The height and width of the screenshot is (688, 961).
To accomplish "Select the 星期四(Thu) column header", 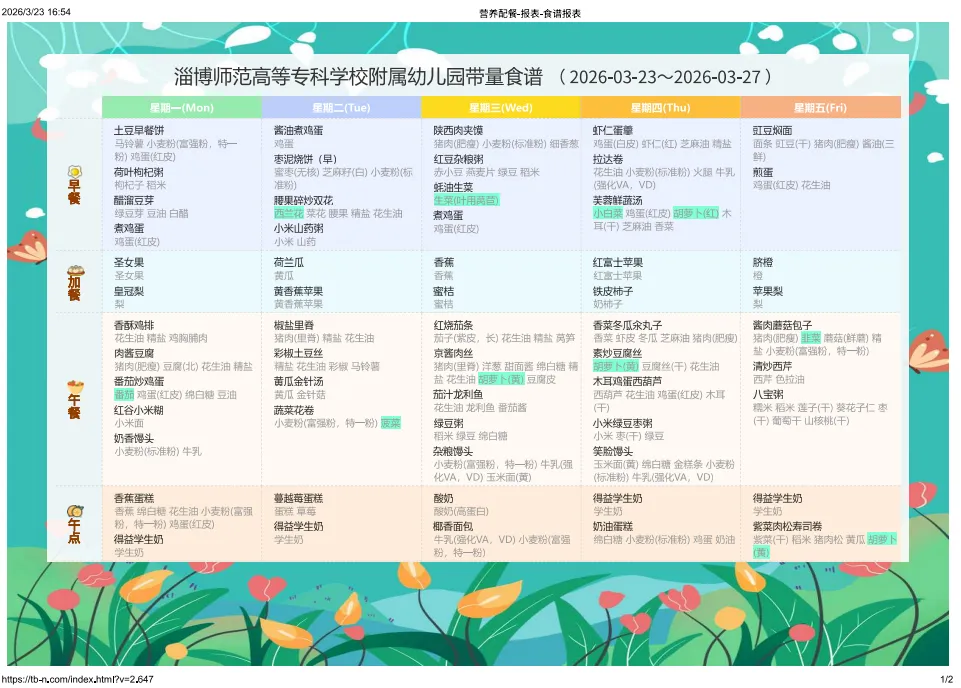I will pos(660,107).
